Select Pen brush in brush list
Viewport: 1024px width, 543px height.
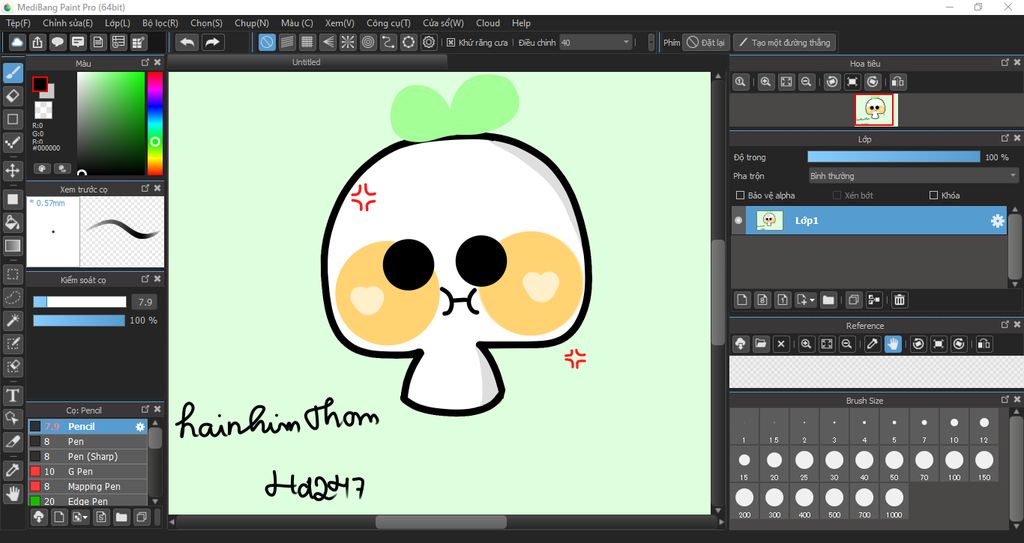88,441
